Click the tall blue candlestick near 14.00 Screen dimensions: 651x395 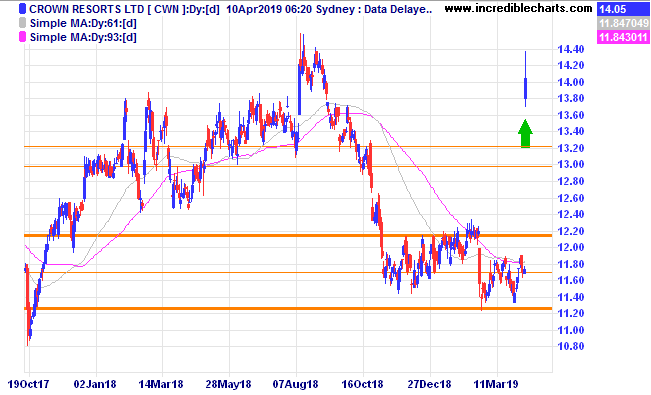(526, 79)
